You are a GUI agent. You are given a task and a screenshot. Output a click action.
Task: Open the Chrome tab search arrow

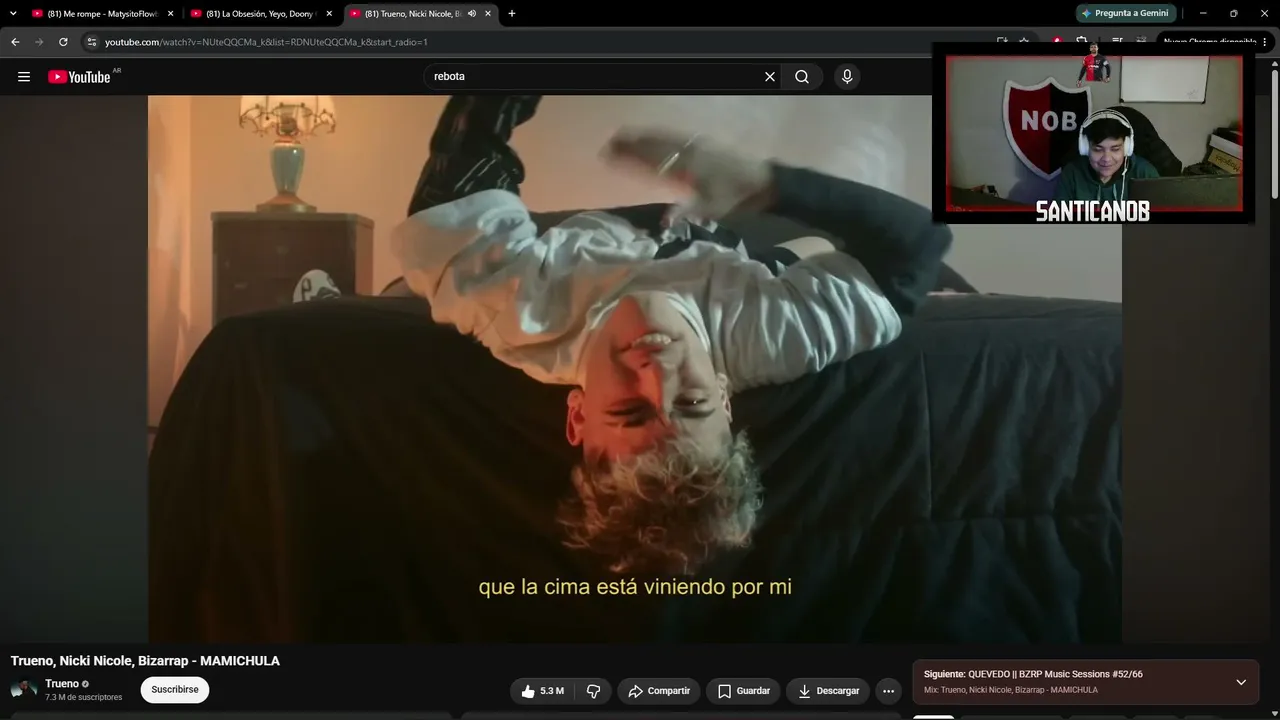[13, 14]
